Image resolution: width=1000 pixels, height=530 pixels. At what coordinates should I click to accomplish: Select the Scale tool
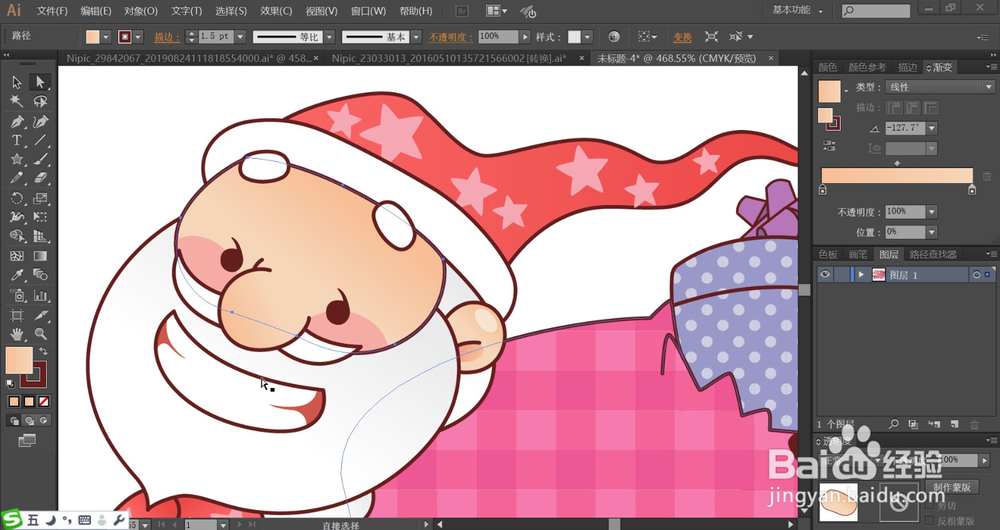[x=40, y=198]
